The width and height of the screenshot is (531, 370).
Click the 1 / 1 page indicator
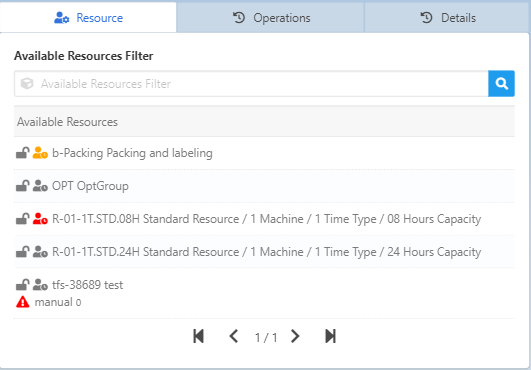[x=266, y=338]
